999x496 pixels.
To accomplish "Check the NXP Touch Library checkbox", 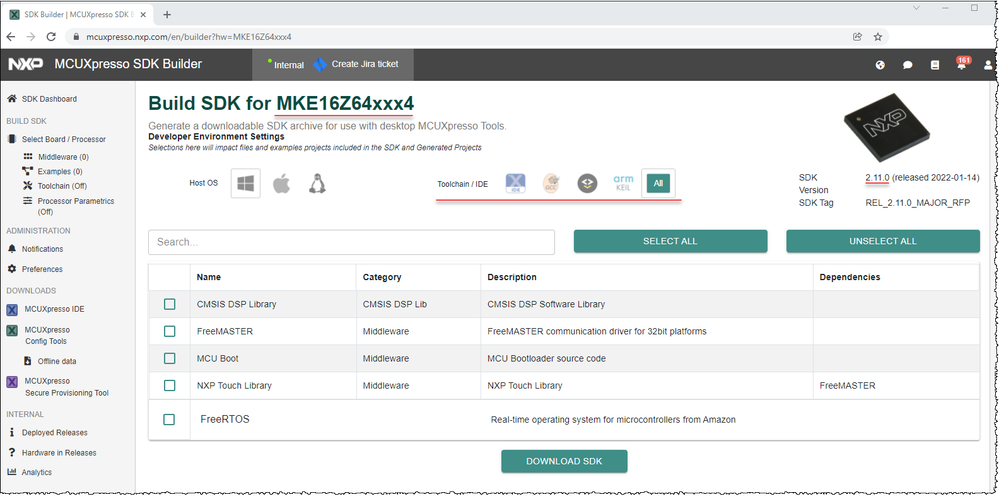I will 169,385.
